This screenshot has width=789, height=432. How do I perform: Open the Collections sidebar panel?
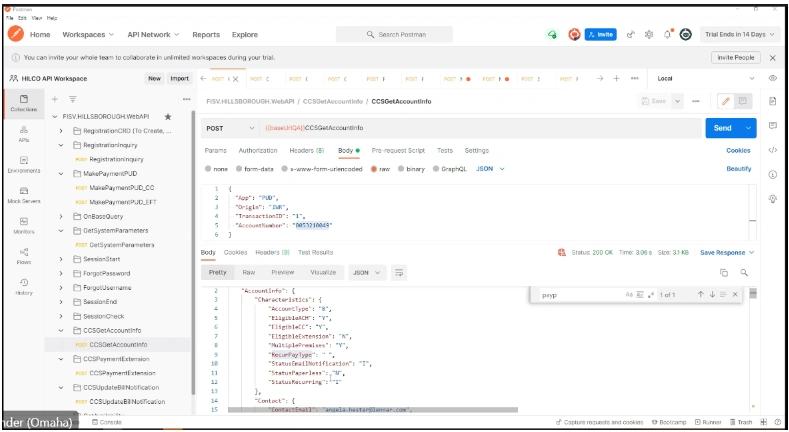click(x=24, y=103)
